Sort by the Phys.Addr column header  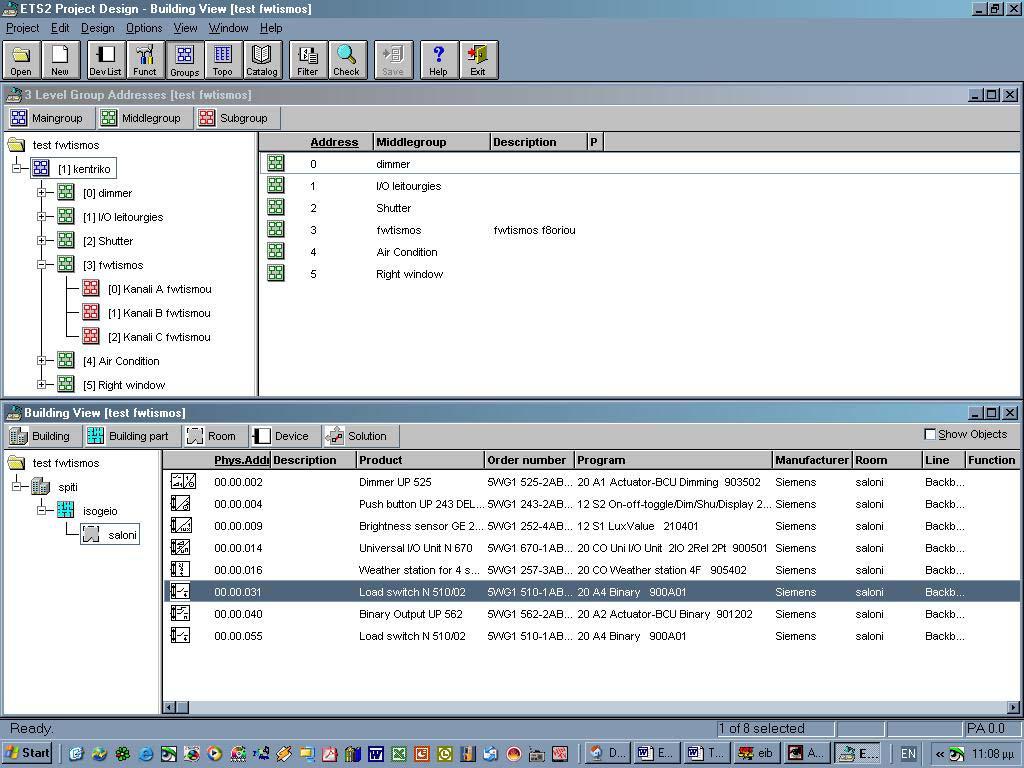(x=241, y=460)
